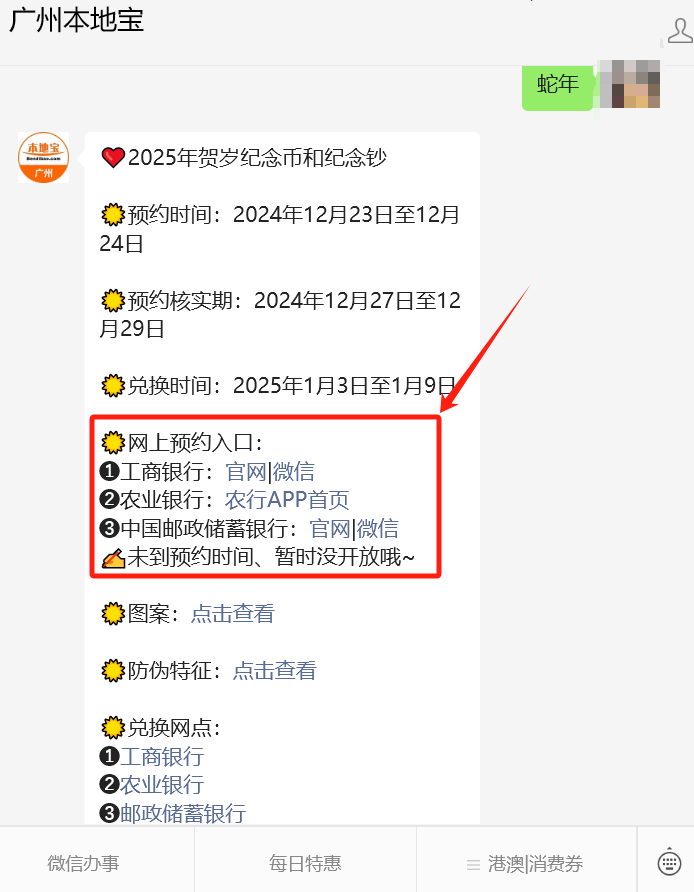View 图案 via 点击查看 link
This screenshot has width=694, height=892.
pyautogui.click(x=233, y=614)
